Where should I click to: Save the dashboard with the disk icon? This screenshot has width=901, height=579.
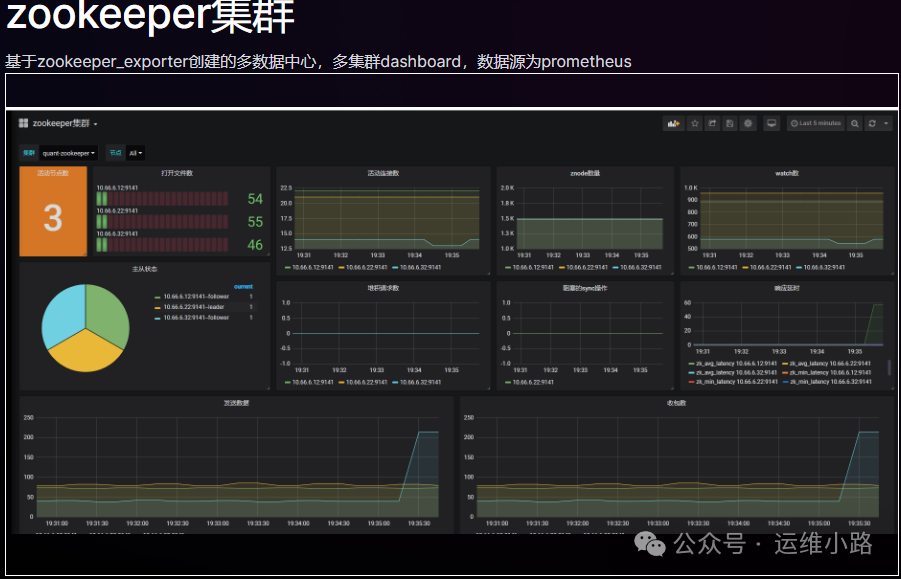tap(730, 123)
